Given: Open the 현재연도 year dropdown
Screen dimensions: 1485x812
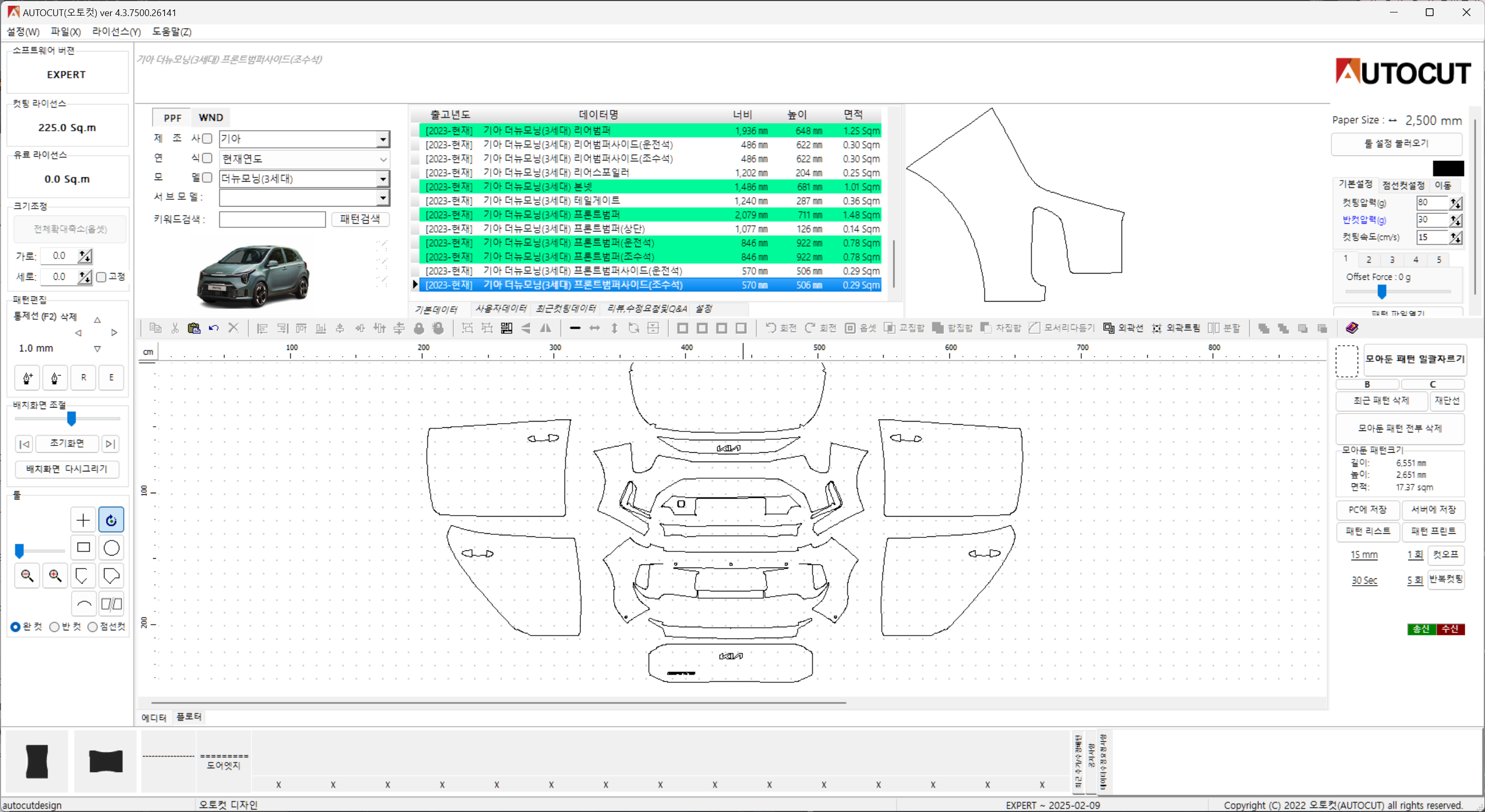Looking at the screenshot, I should 383,159.
